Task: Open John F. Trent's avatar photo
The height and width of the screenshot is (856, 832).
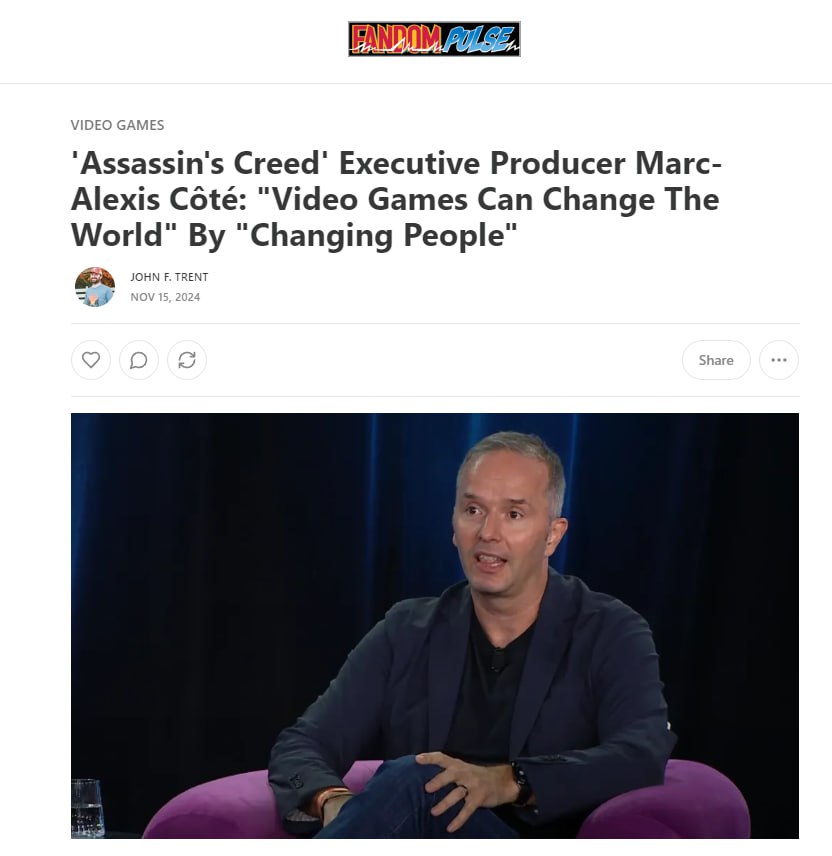Action: click(x=95, y=287)
